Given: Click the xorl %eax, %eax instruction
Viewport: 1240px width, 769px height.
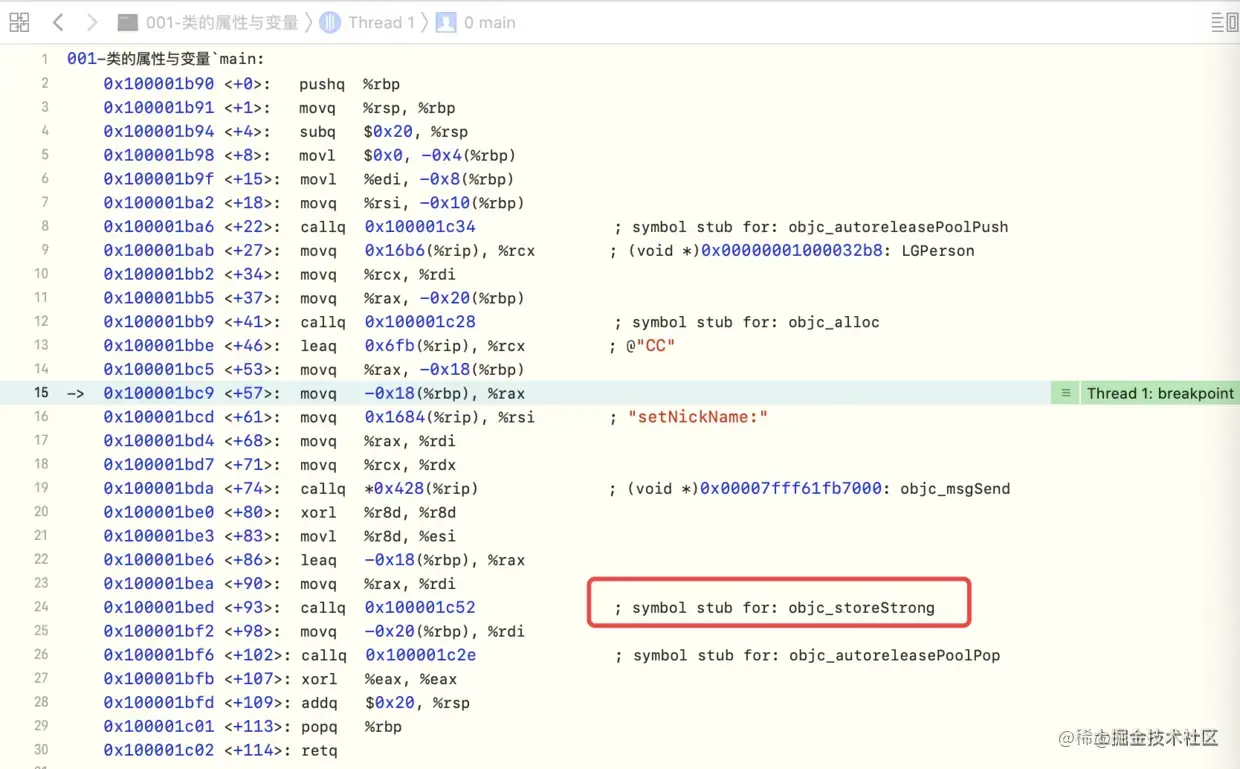Looking at the screenshot, I should pyautogui.click(x=378, y=679).
